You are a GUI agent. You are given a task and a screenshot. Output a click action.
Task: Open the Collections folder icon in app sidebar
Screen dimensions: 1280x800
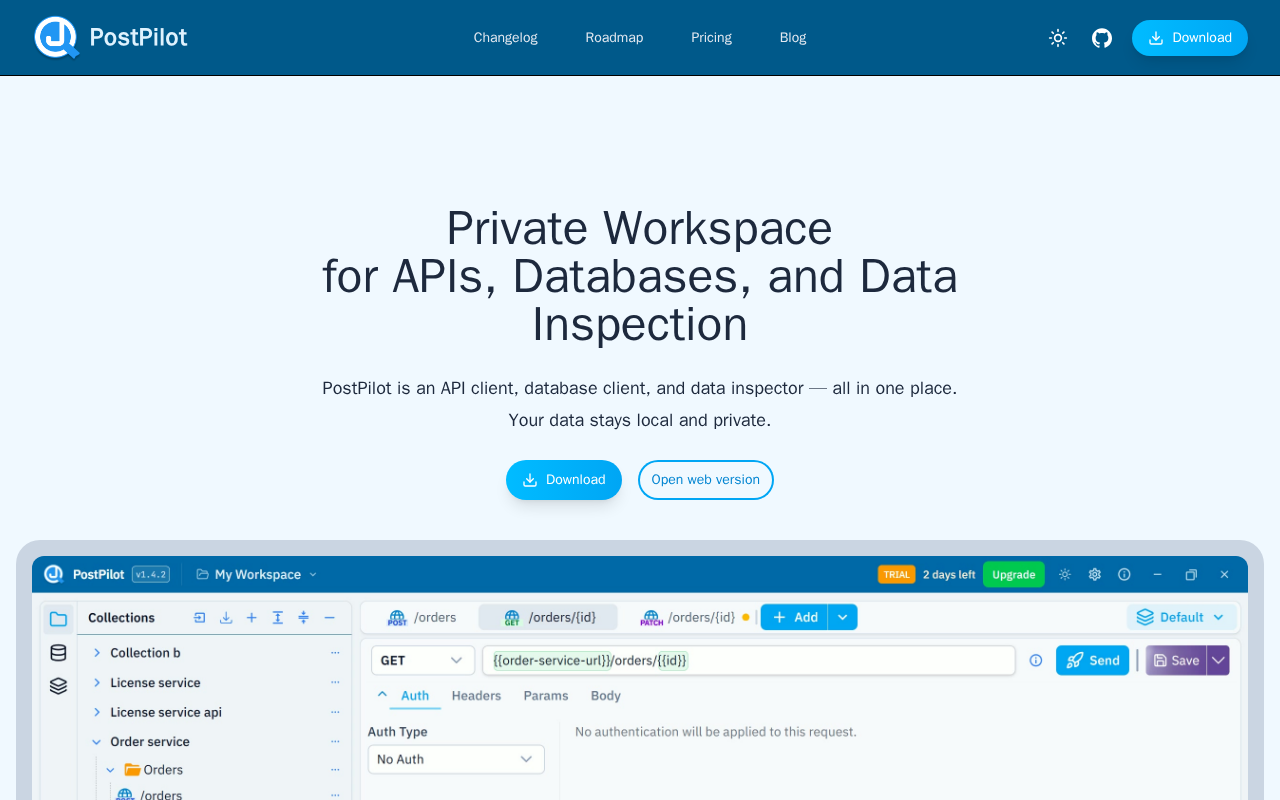(58, 619)
